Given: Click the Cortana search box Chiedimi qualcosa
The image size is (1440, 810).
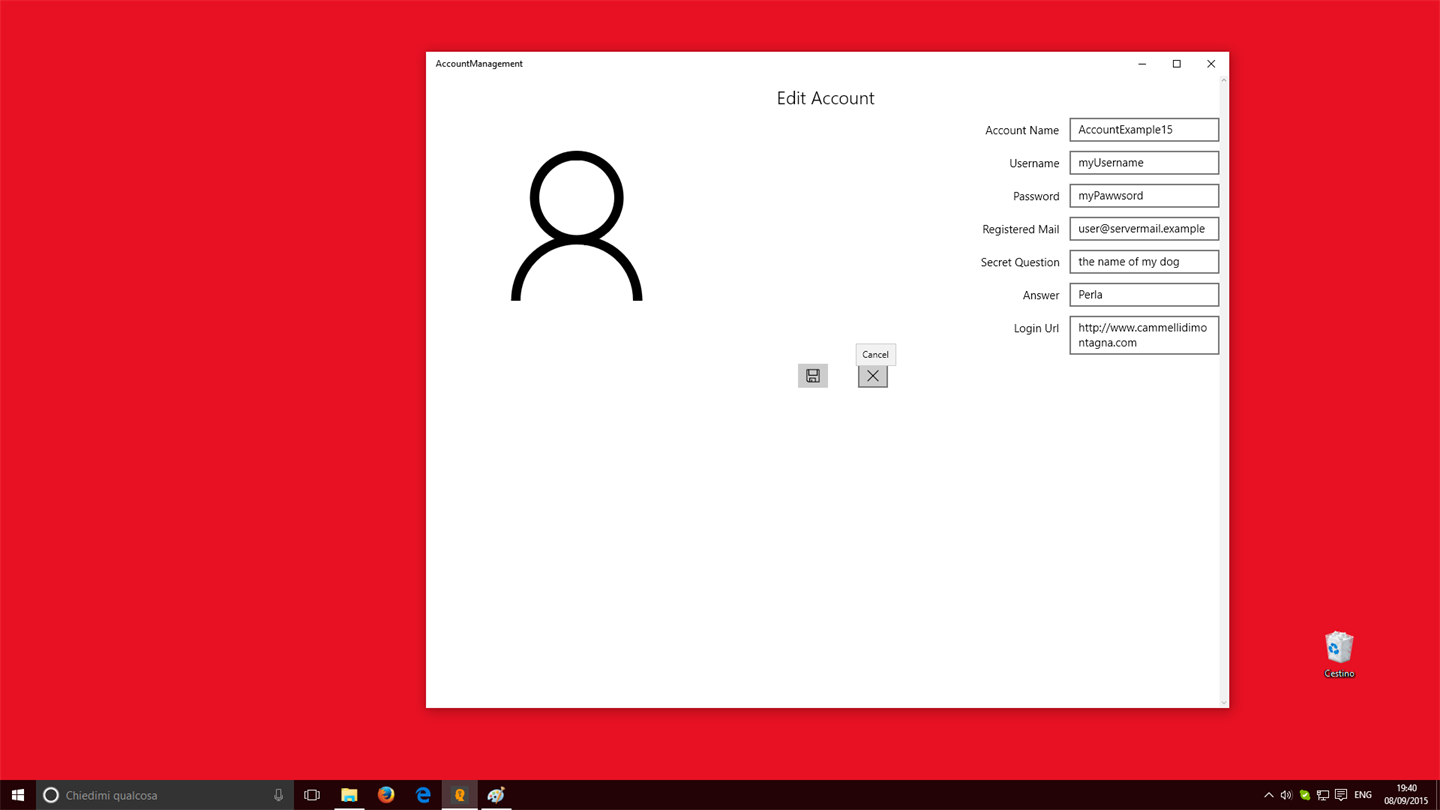Looking at the screenshot, I should point(165,795).
